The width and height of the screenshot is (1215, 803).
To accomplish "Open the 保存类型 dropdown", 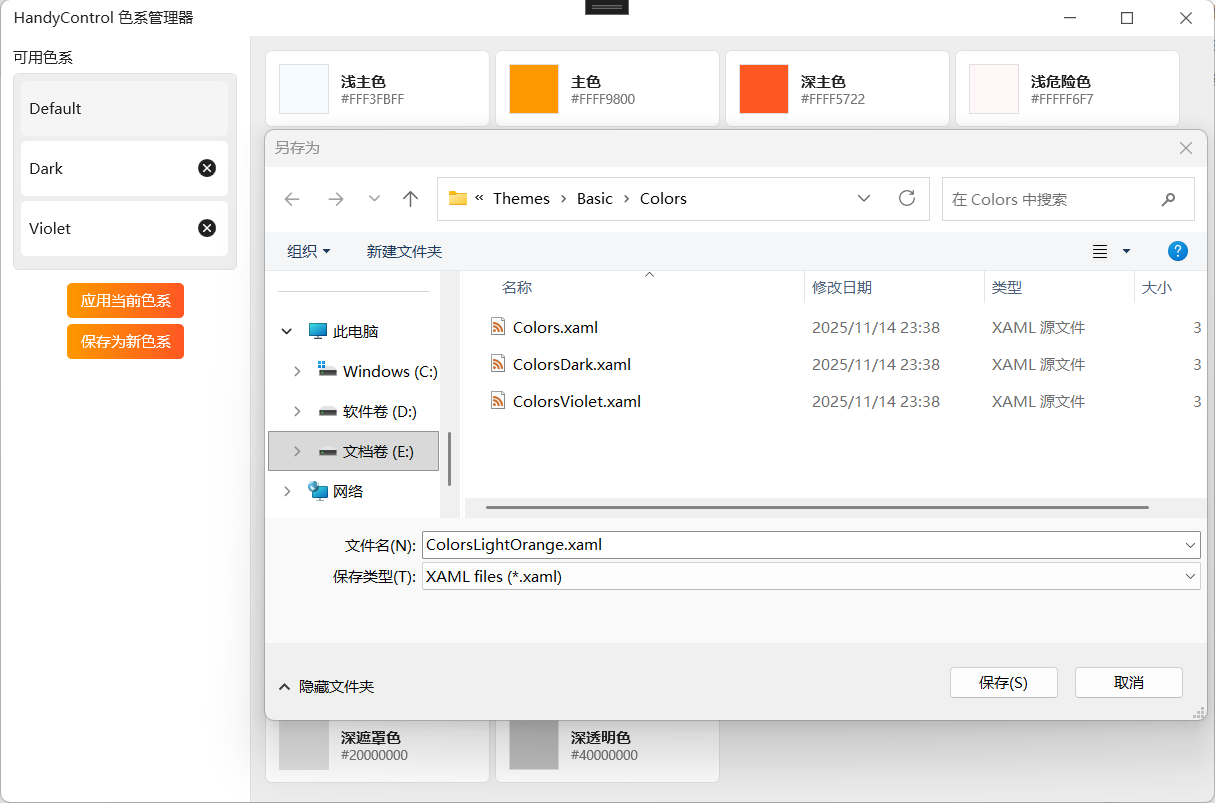I will pyautogui.click(x=1190, y=576).
